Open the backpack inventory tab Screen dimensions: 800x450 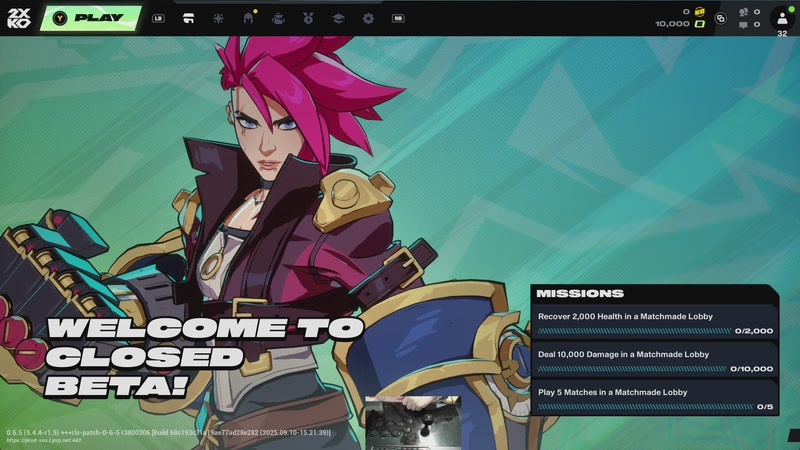tap(278, 18)
